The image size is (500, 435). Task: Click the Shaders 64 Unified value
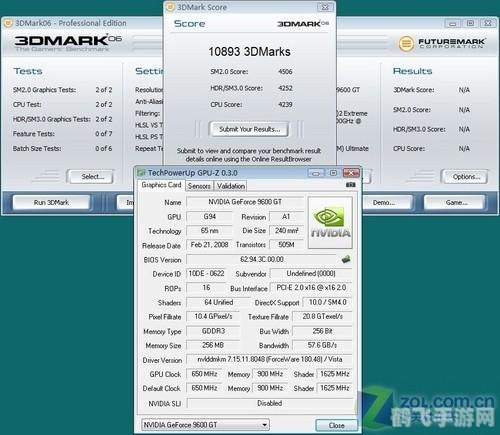coord(218,302)
